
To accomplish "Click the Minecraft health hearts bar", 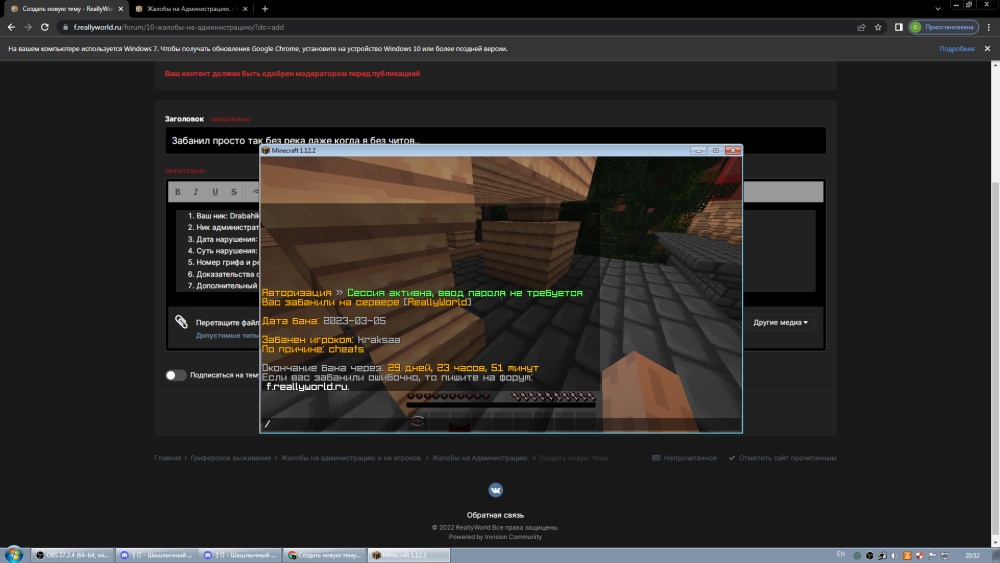I will (x=448, y=396).
